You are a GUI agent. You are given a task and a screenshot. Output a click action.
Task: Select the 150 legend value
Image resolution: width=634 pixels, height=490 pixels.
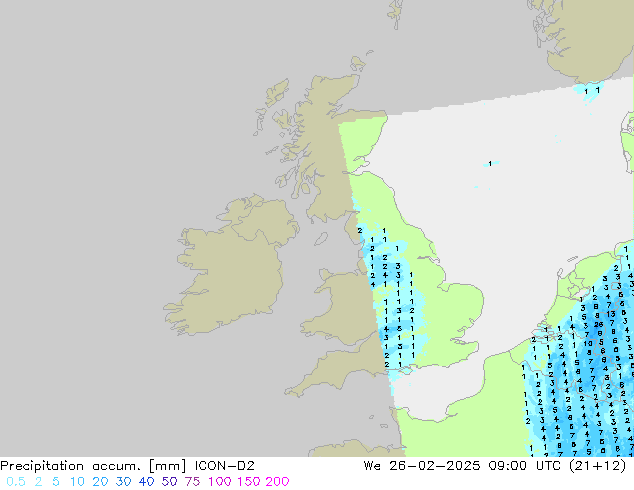[249, 482]
